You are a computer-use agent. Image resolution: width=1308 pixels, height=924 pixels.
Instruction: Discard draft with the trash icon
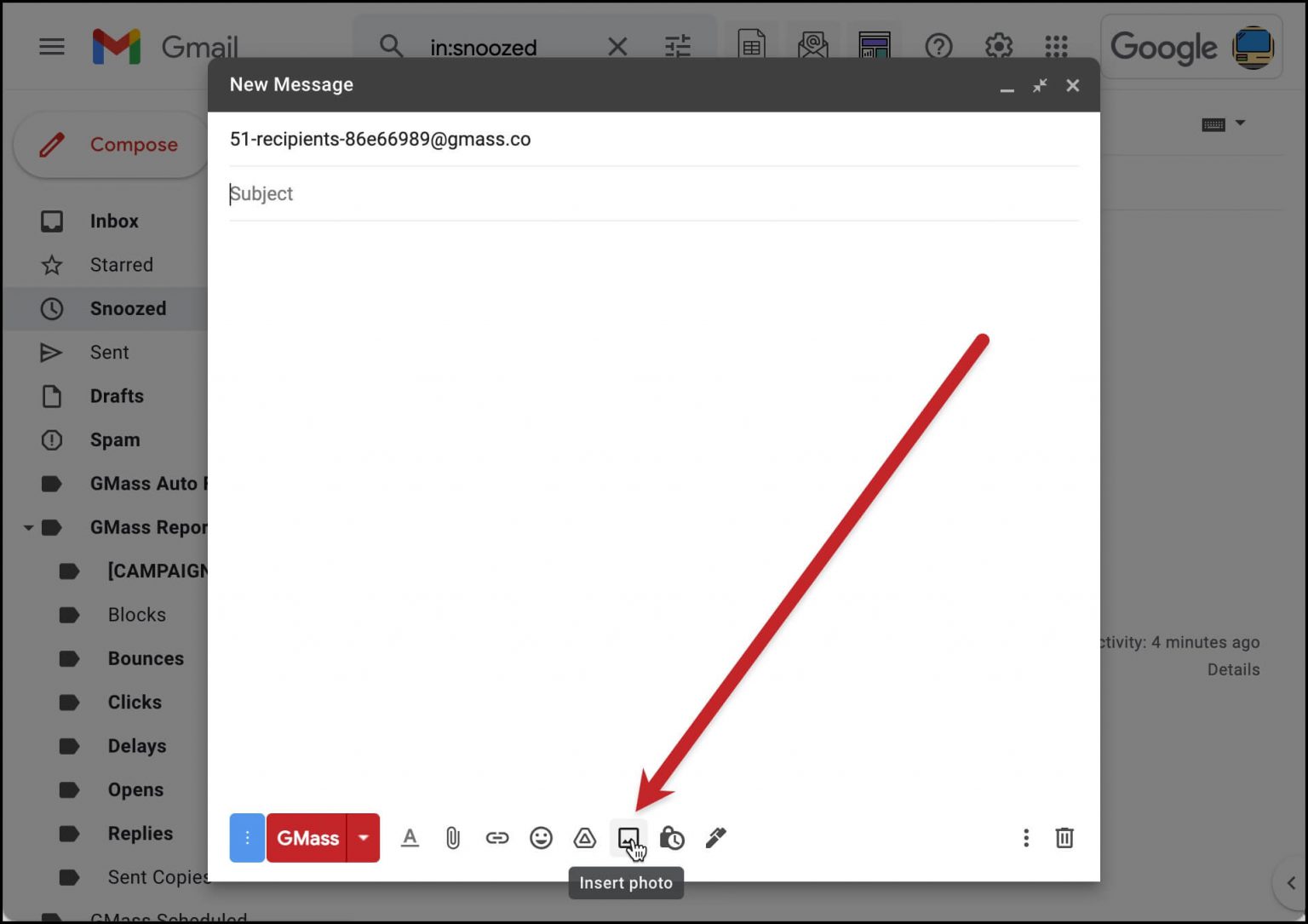click(1064, 838)
